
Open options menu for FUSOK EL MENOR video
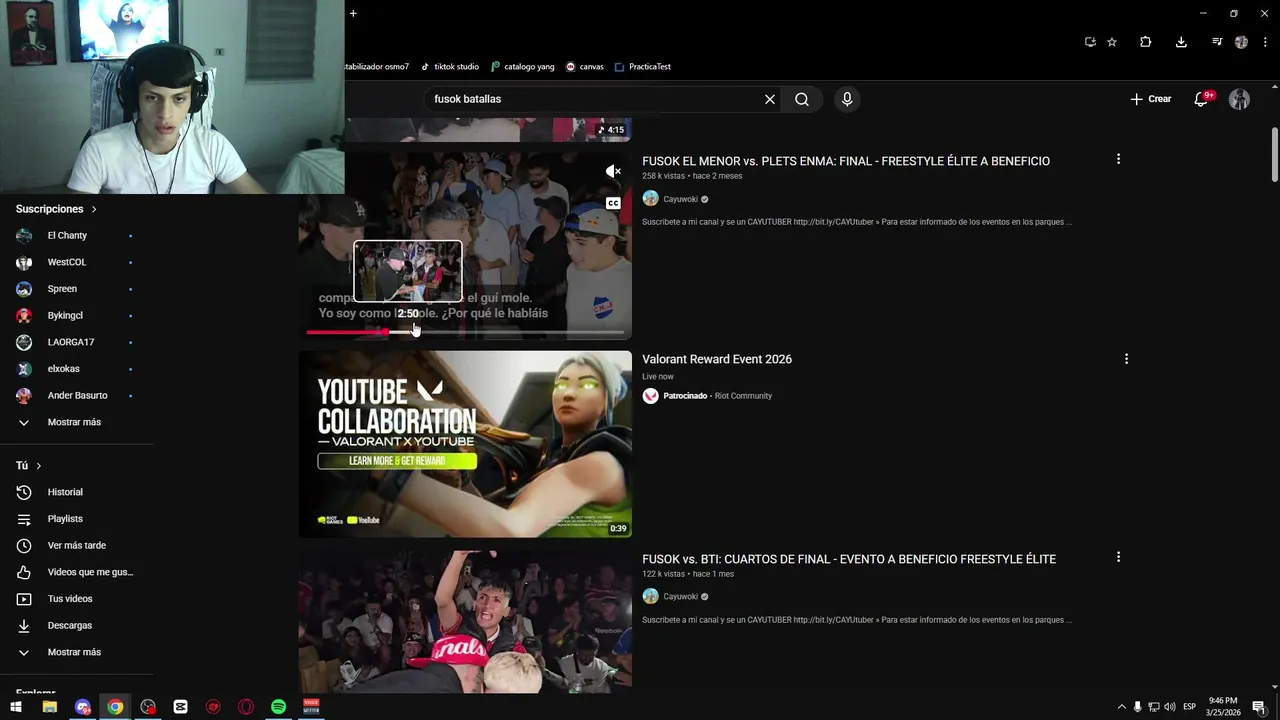(1118, 159)
